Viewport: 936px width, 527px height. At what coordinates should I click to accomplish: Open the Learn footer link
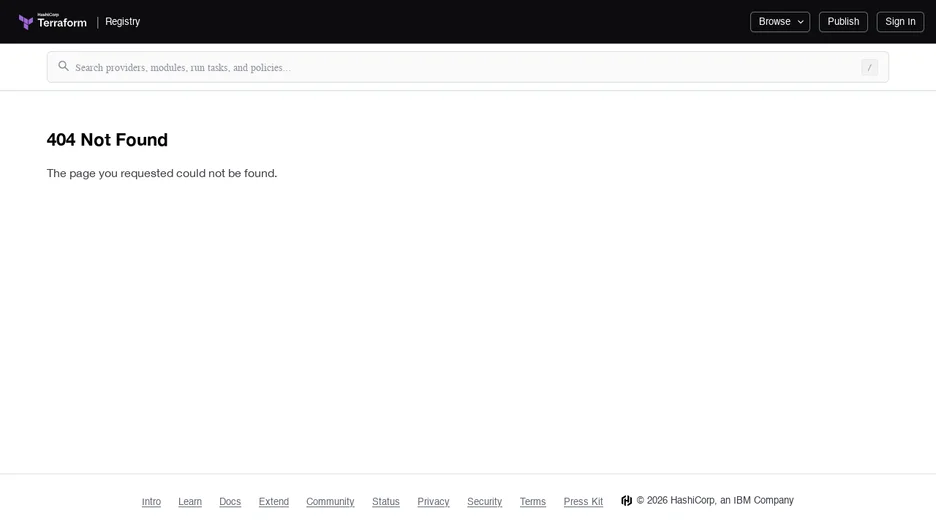tap(190, 501)
